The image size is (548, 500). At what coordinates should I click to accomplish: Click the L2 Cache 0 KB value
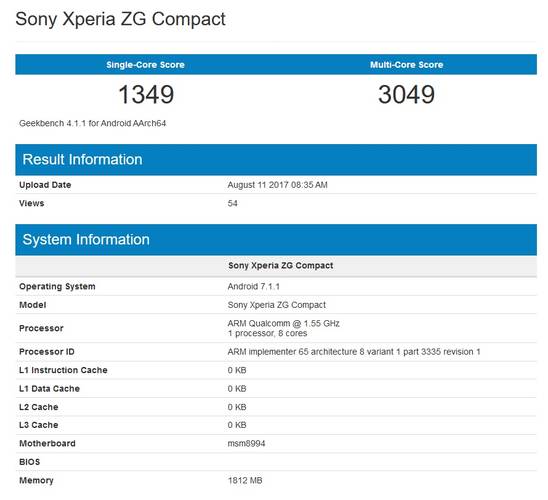click(237, 407)
